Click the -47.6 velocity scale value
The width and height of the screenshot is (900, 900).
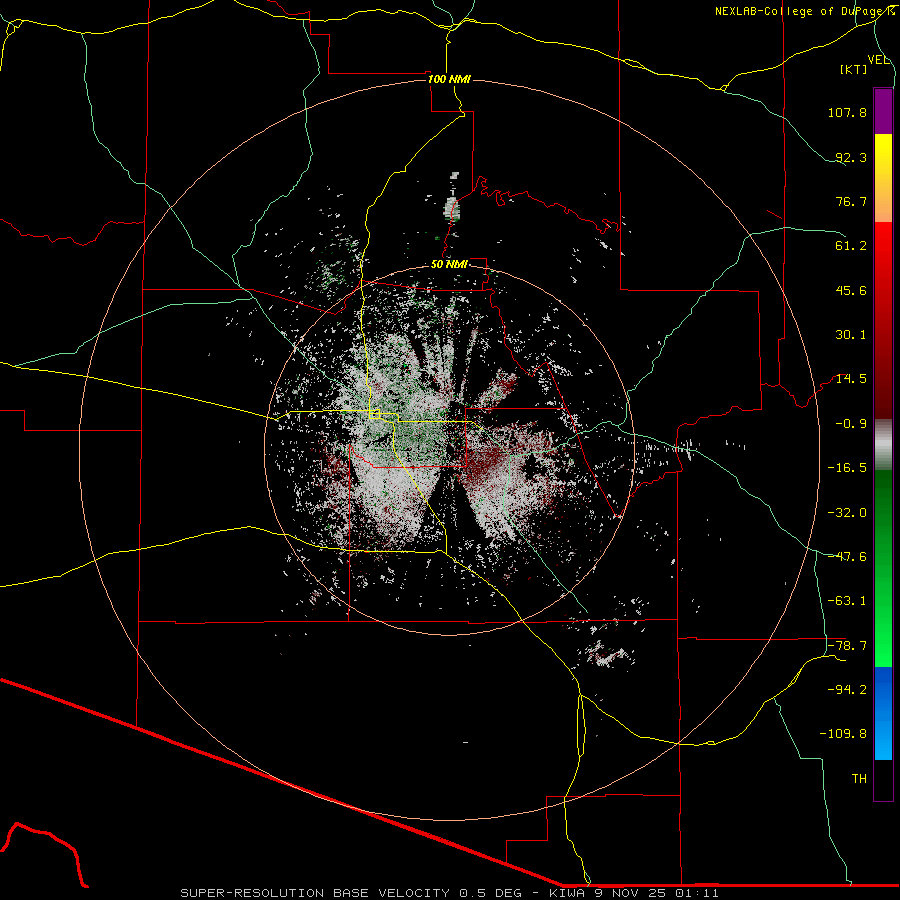(x=847, y=557)
